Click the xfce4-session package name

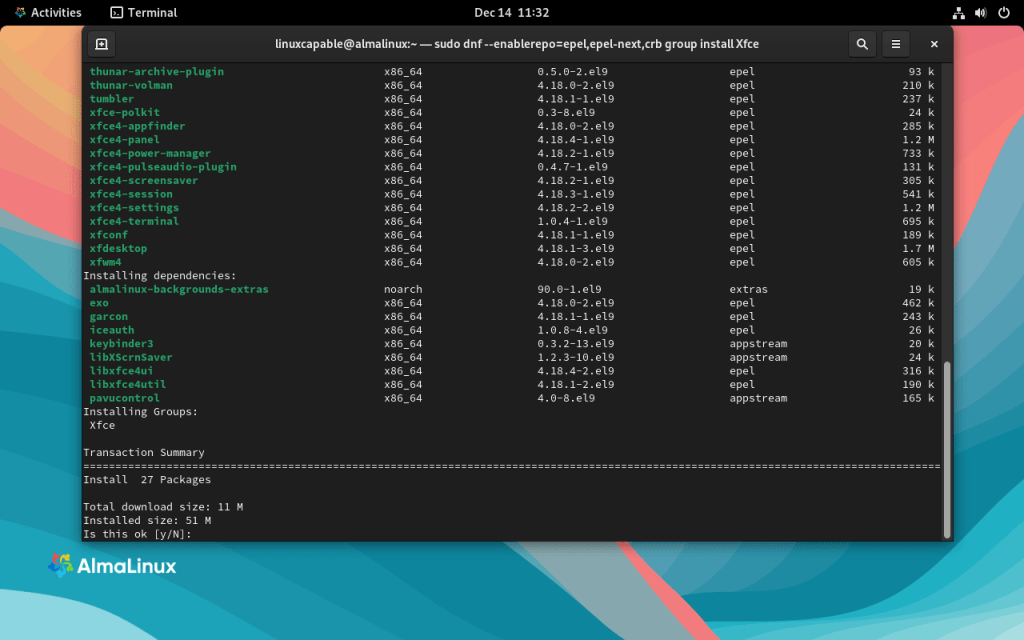pos(131,194)
